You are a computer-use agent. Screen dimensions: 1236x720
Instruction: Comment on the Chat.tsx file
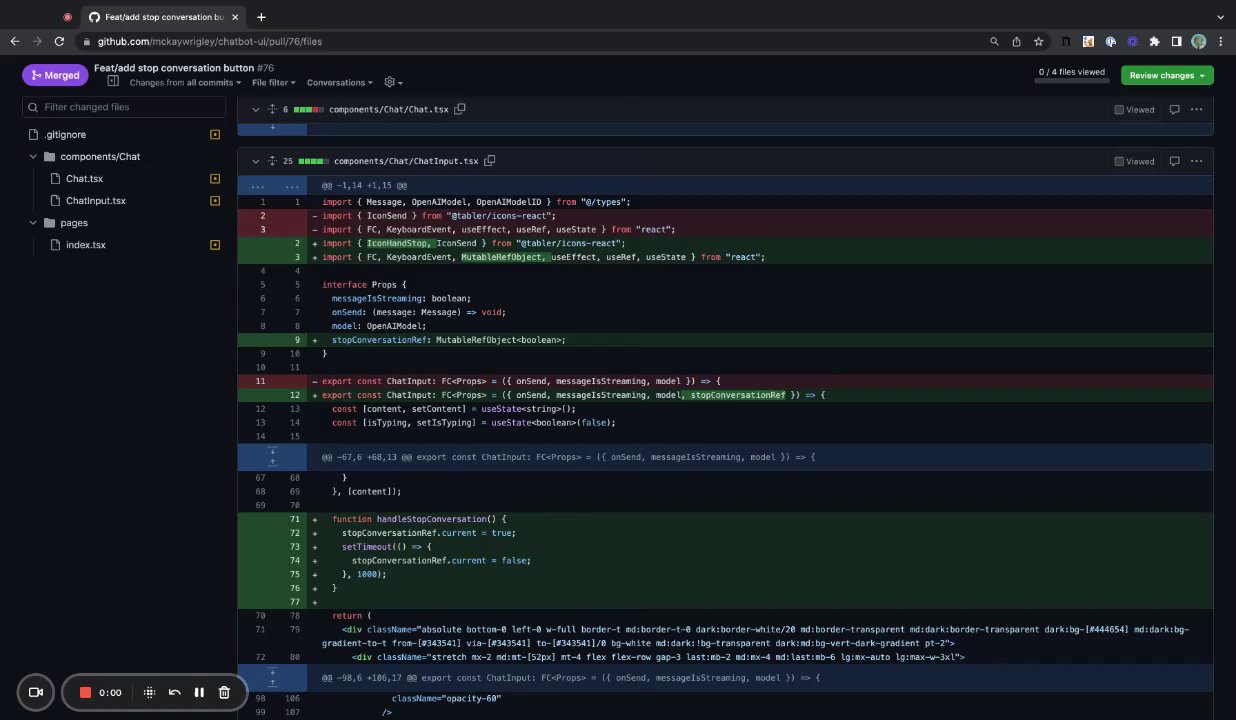(1174, 109)
